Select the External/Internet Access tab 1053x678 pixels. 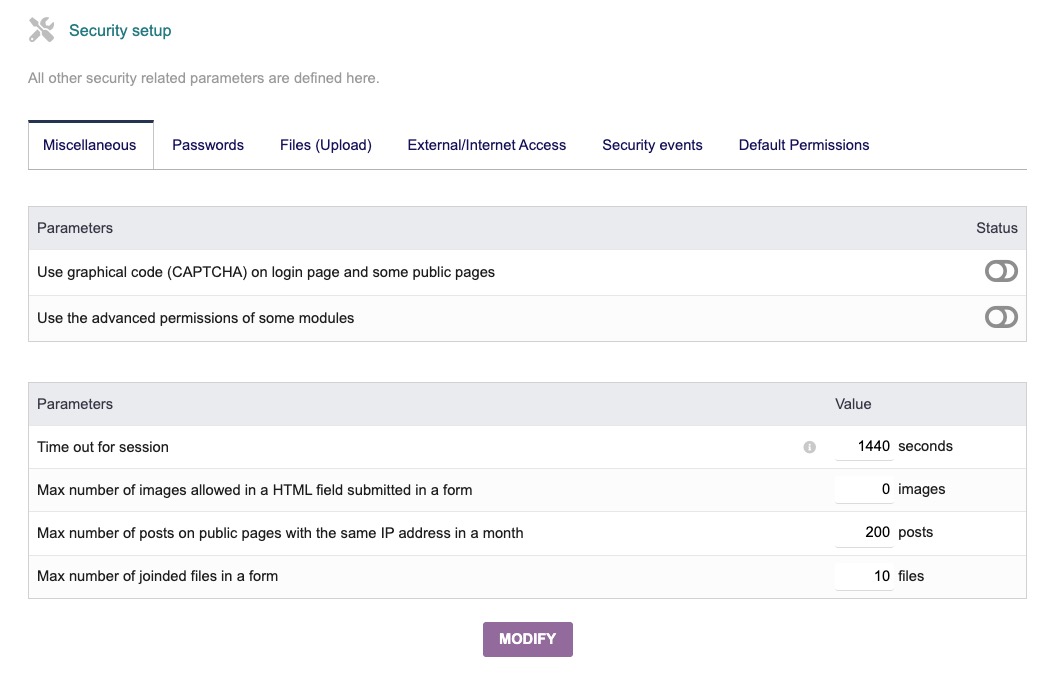486,145
